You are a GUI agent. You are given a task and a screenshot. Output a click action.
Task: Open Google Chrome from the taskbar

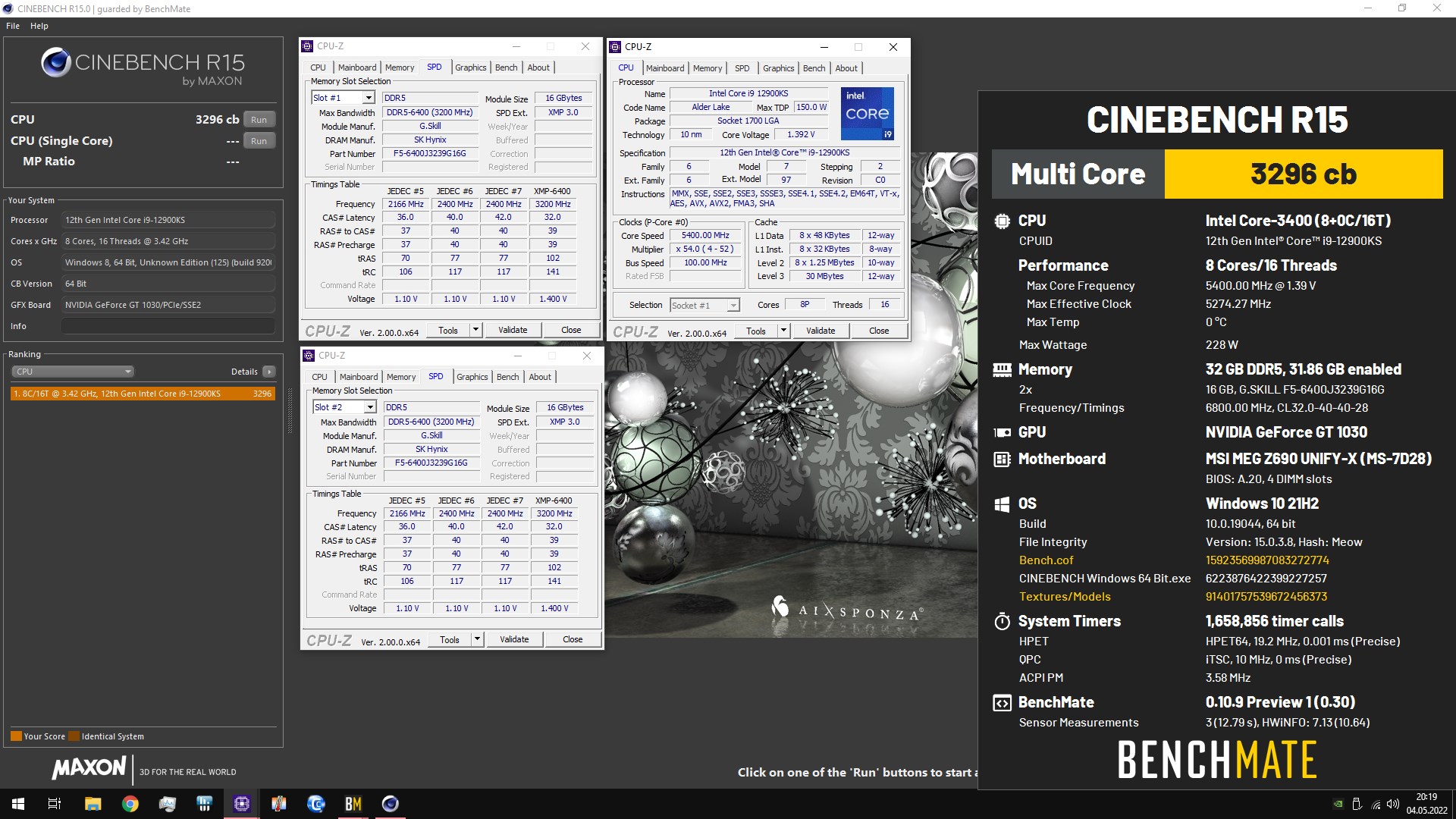[x=130, y=804]
